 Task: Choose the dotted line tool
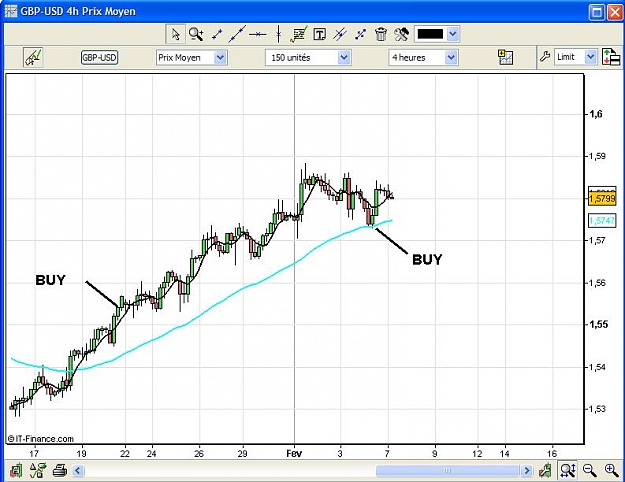(x=360, y=35)
